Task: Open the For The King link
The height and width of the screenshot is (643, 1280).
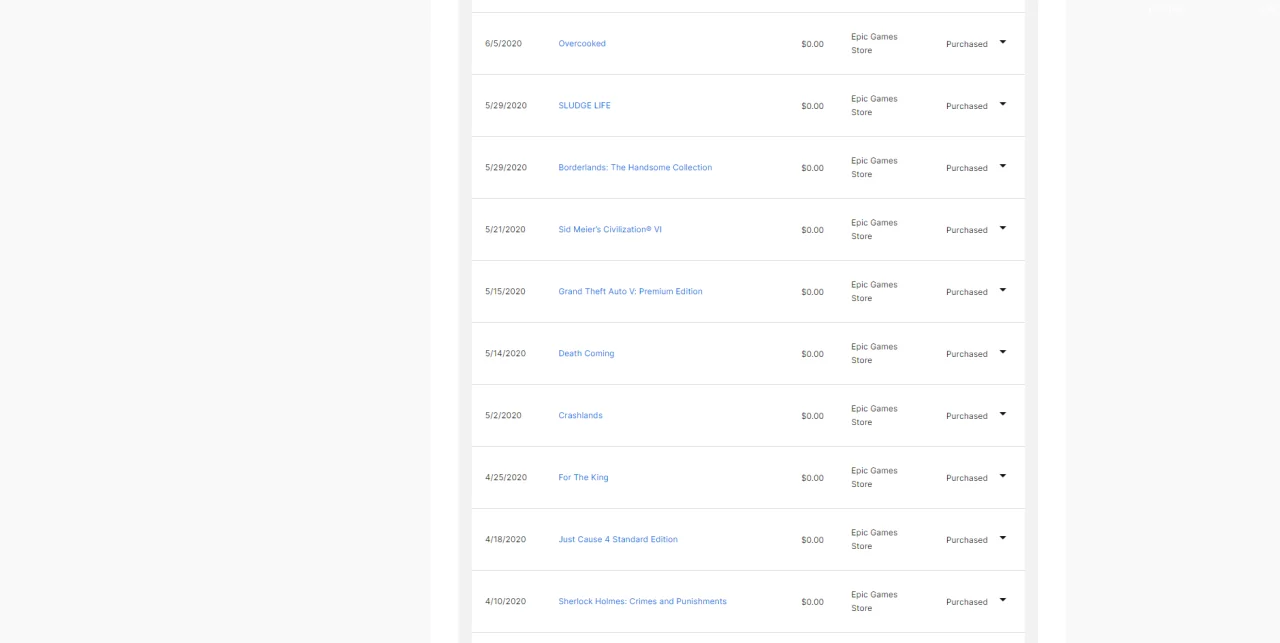Action: click(583, 478)
